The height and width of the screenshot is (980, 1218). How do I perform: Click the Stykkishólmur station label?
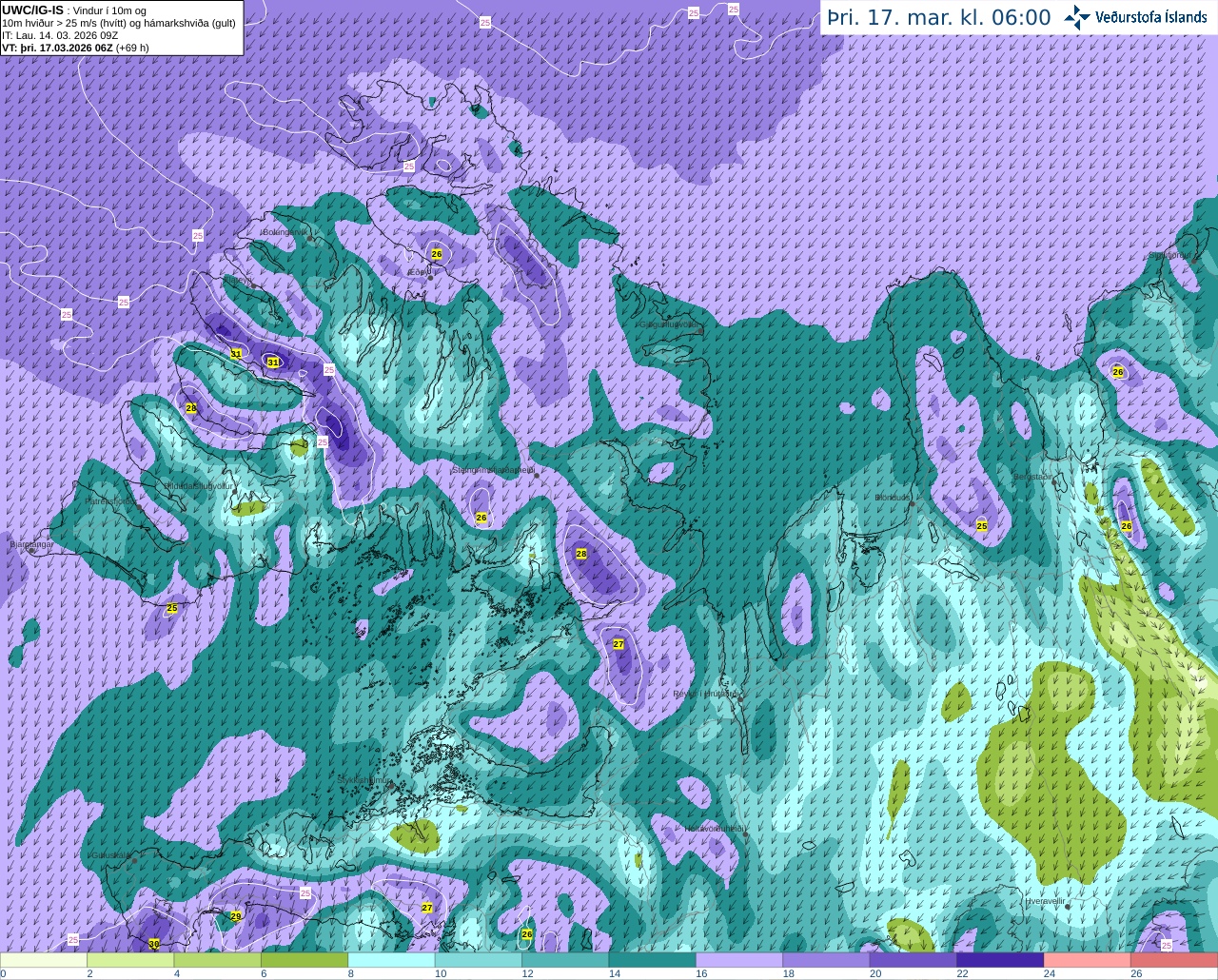tap(363, 779)
